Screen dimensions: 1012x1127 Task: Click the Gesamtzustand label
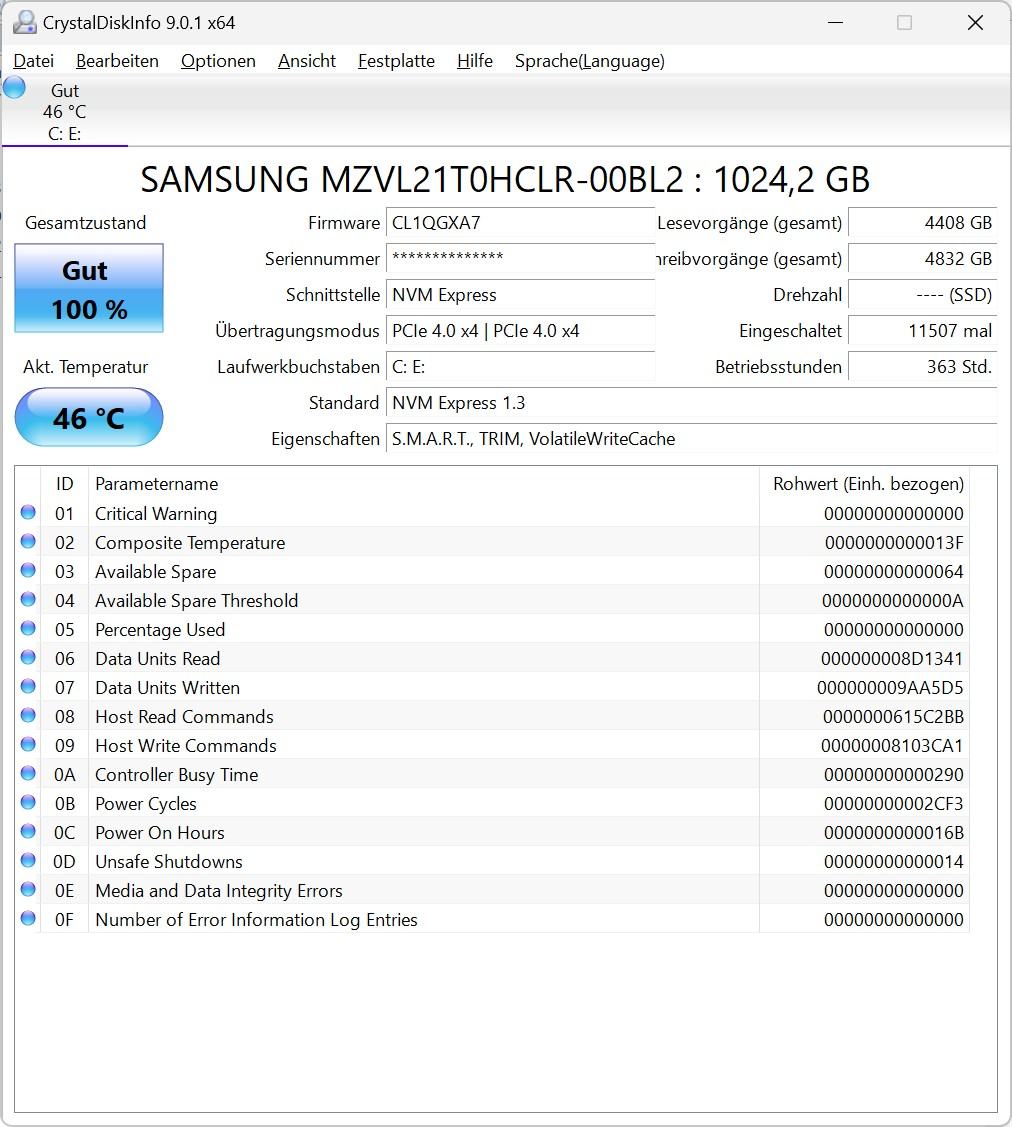(86, 223)
